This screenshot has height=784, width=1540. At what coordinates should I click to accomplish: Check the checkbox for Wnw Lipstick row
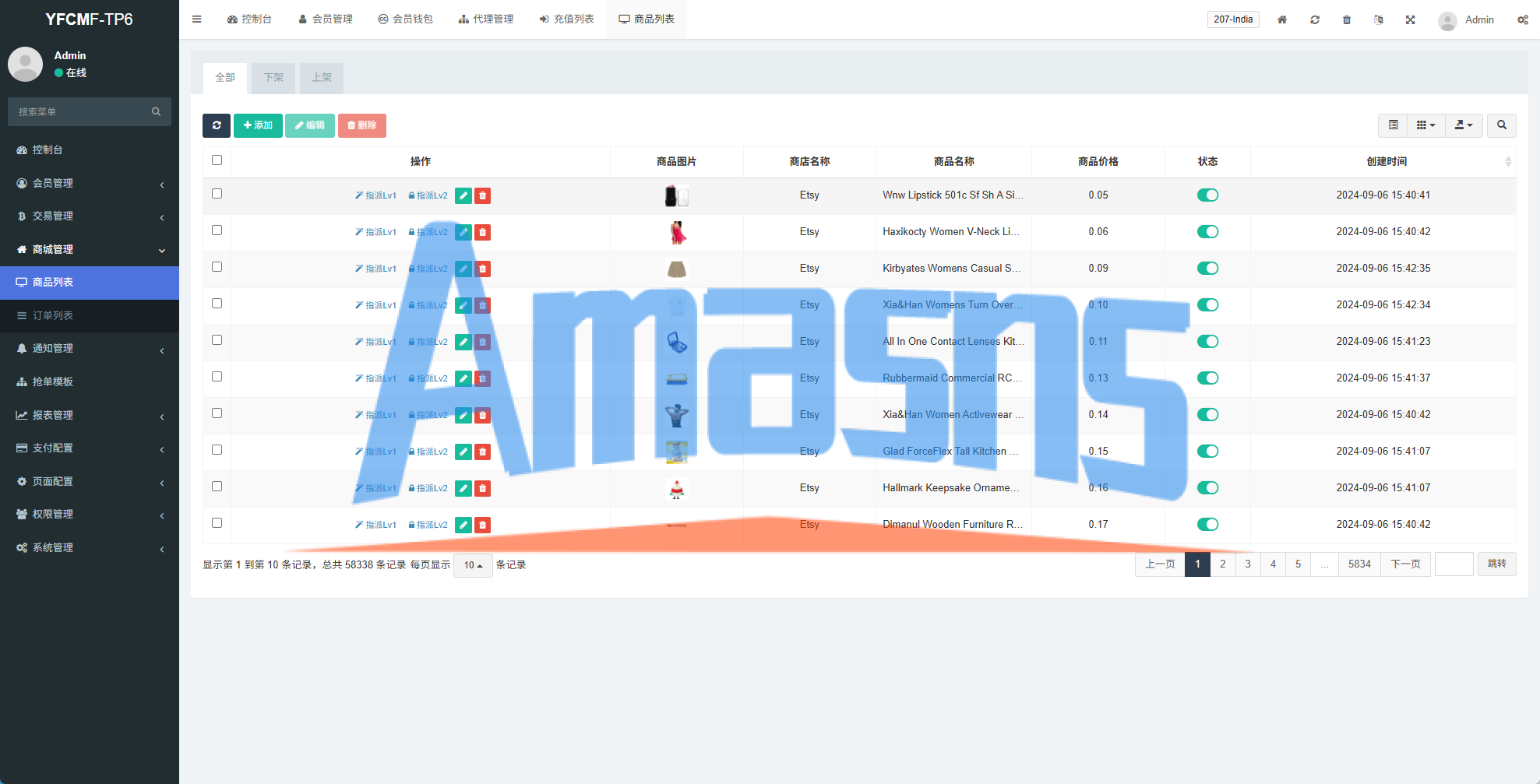(217, 194)
